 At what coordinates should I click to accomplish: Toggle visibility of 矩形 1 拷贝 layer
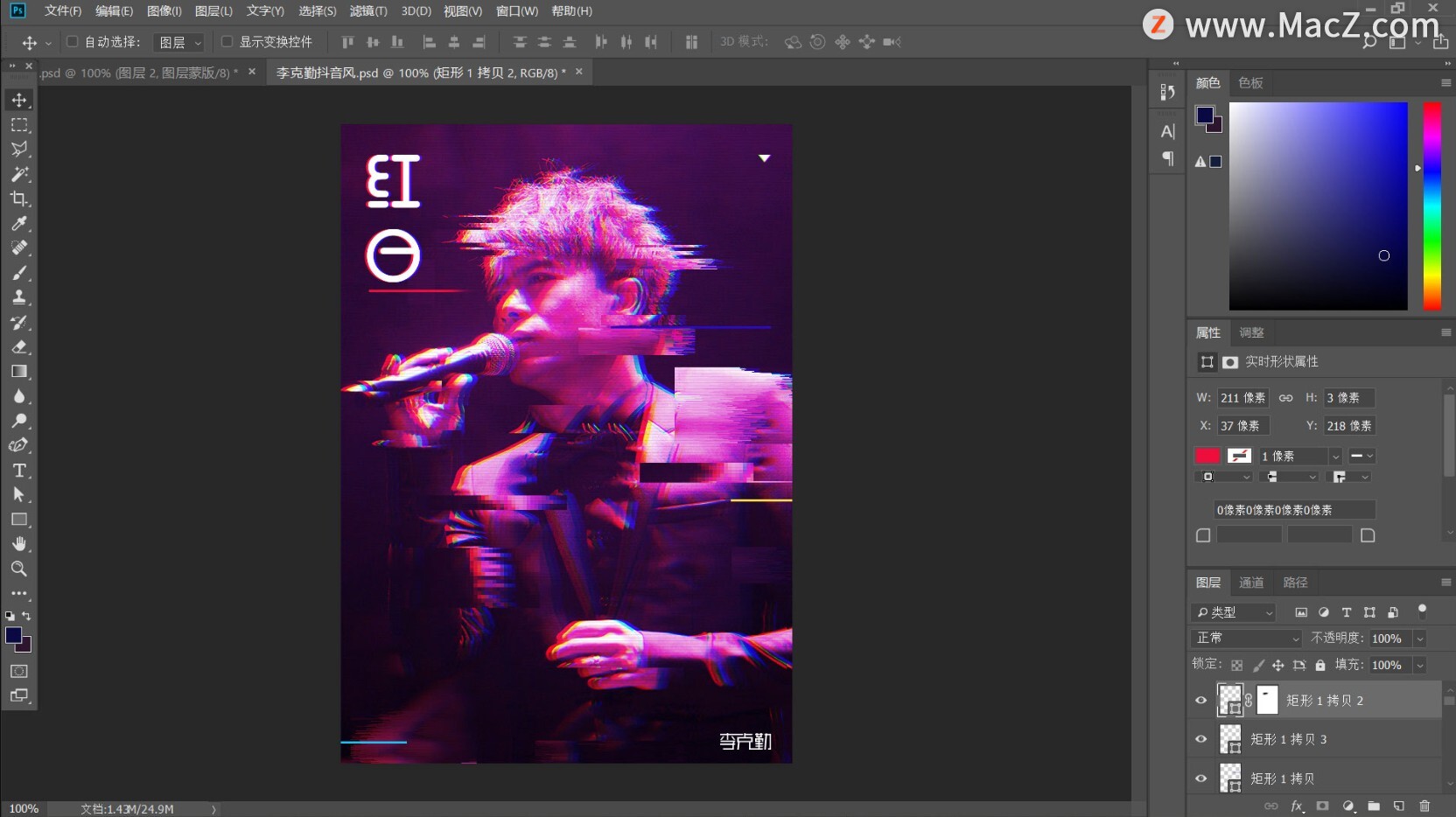tap(1200, 778)
